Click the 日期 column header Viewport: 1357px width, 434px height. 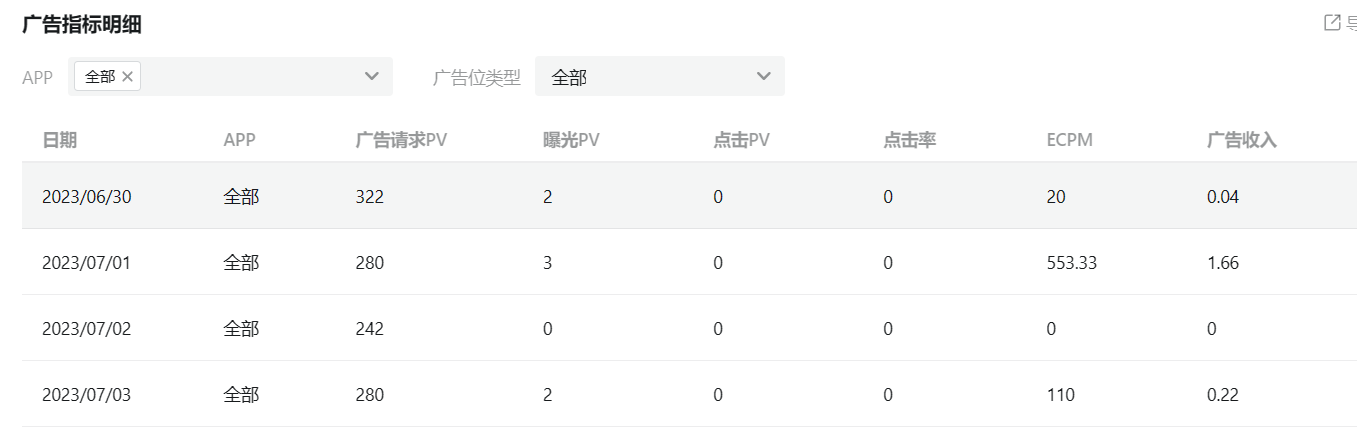click(59, 140)
